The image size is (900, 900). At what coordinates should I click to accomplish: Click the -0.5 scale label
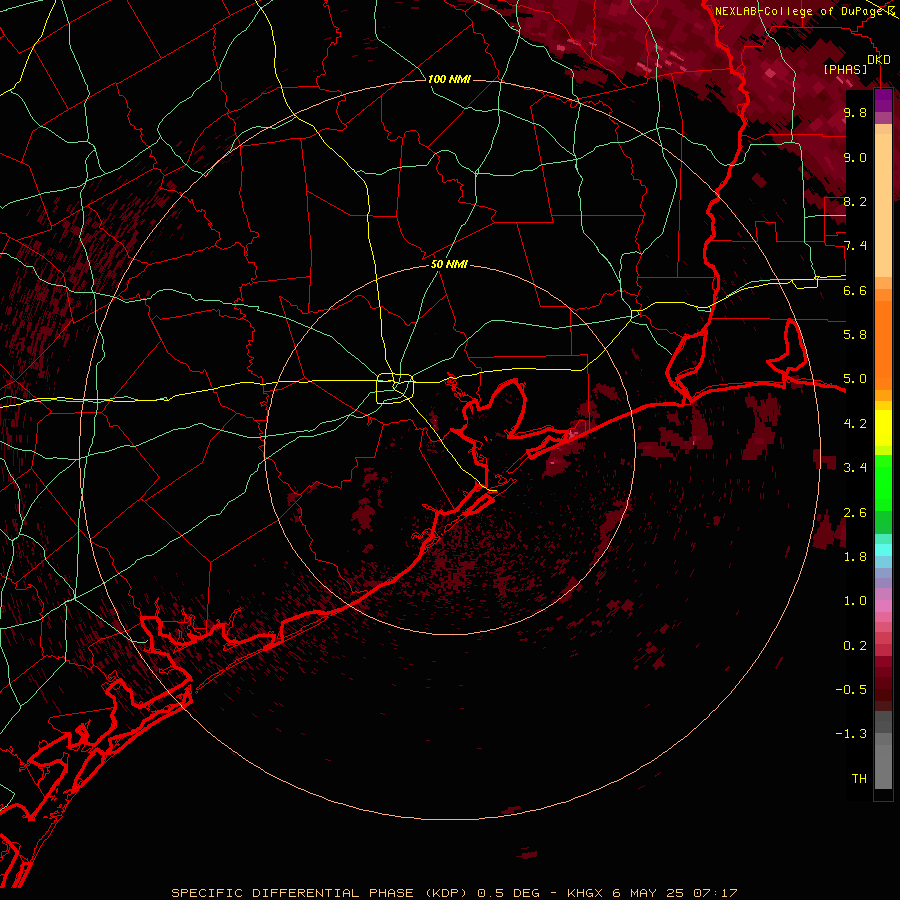[851, 689]
